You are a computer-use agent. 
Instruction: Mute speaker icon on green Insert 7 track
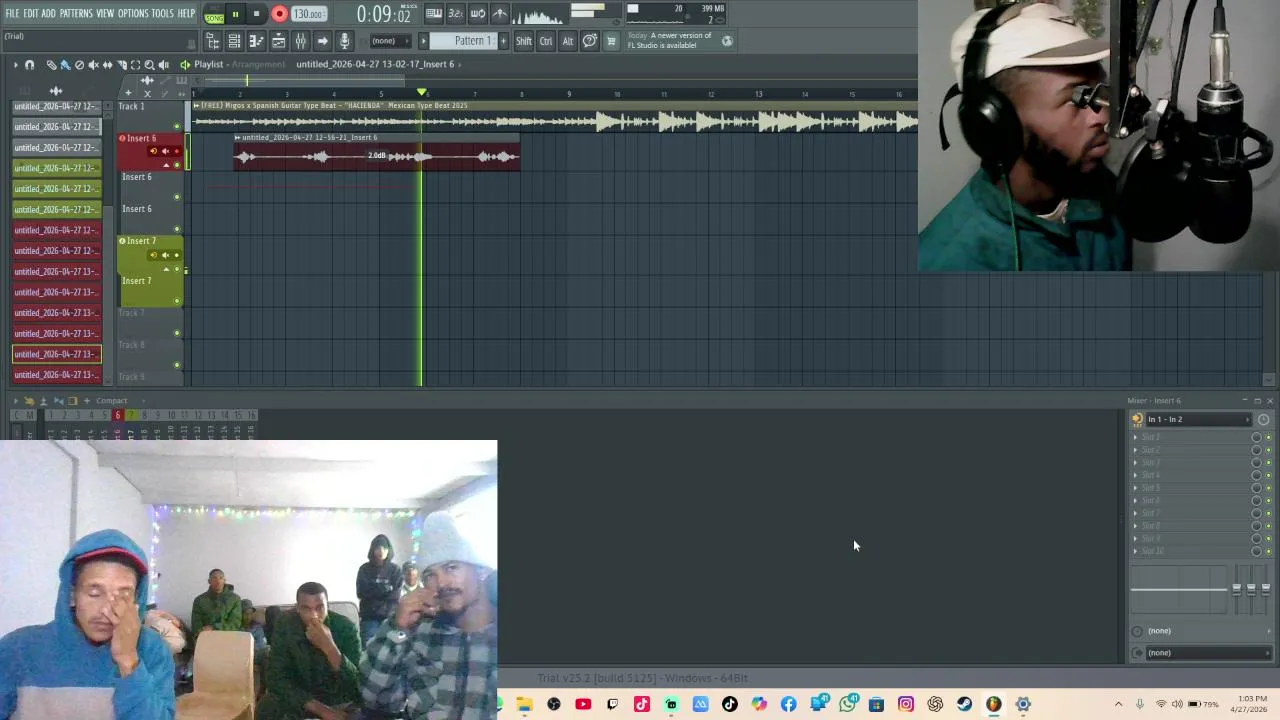click(165, 255)
